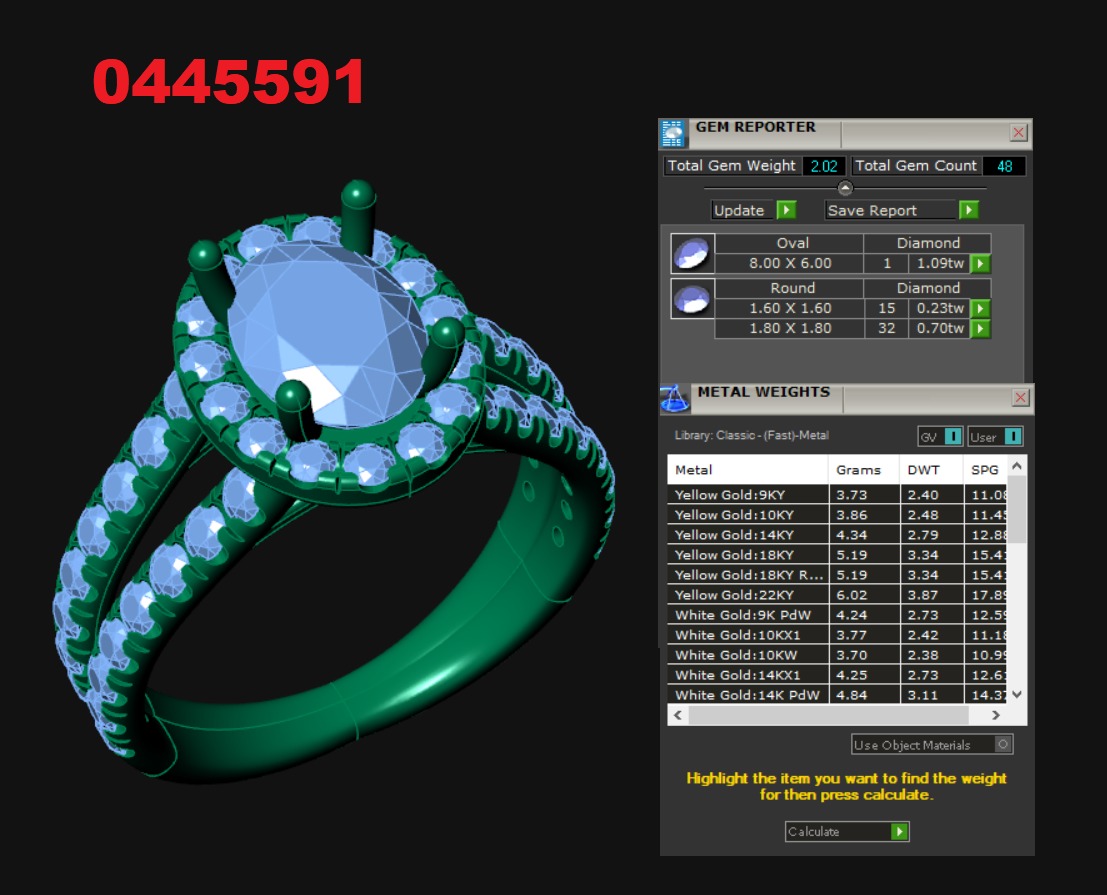The height and width of the screenshot is (895, 1107).
Task: Click the 1.80 X 1.80 round size cell
Action: 790,328
